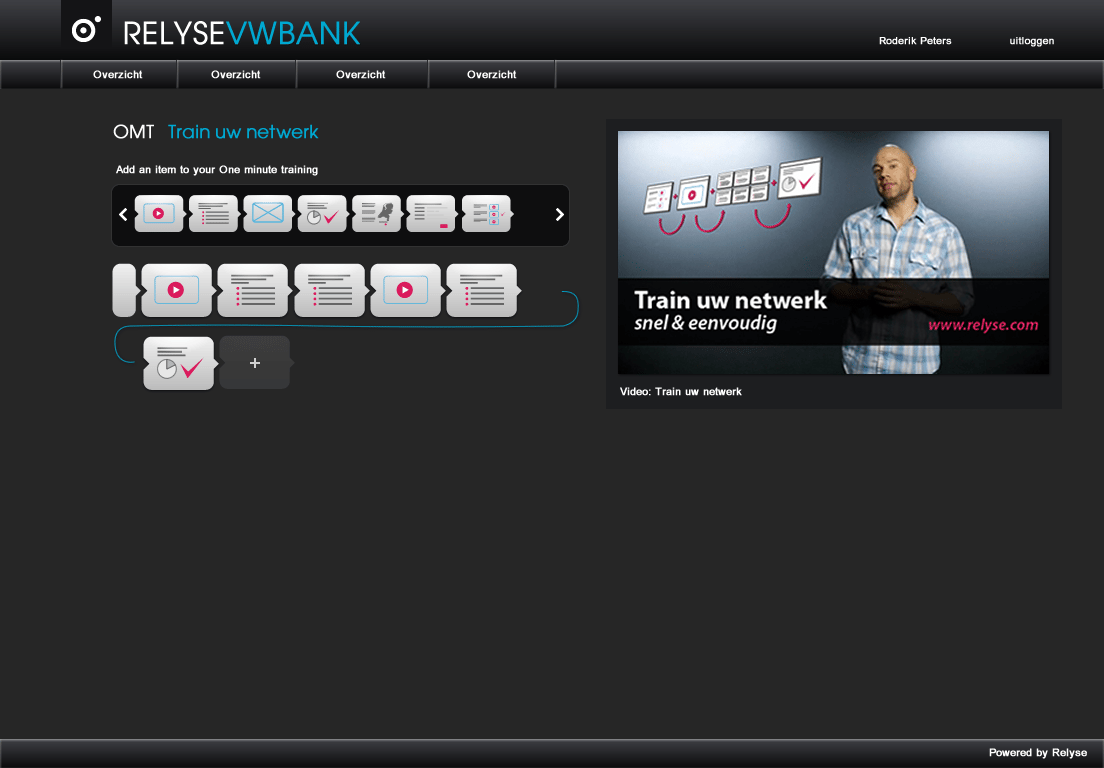Open the third bulleted text step in the sequence

coord(482,290)
